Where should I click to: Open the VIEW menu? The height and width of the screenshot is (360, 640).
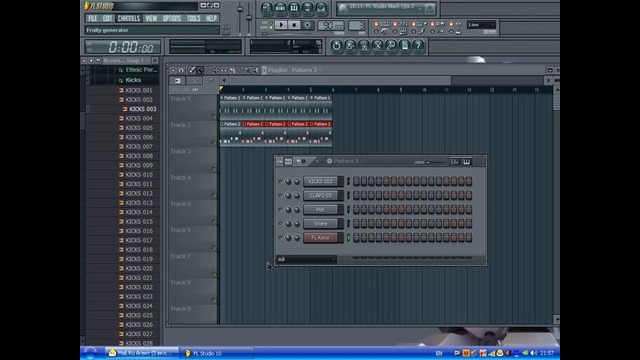pos(151,18)
